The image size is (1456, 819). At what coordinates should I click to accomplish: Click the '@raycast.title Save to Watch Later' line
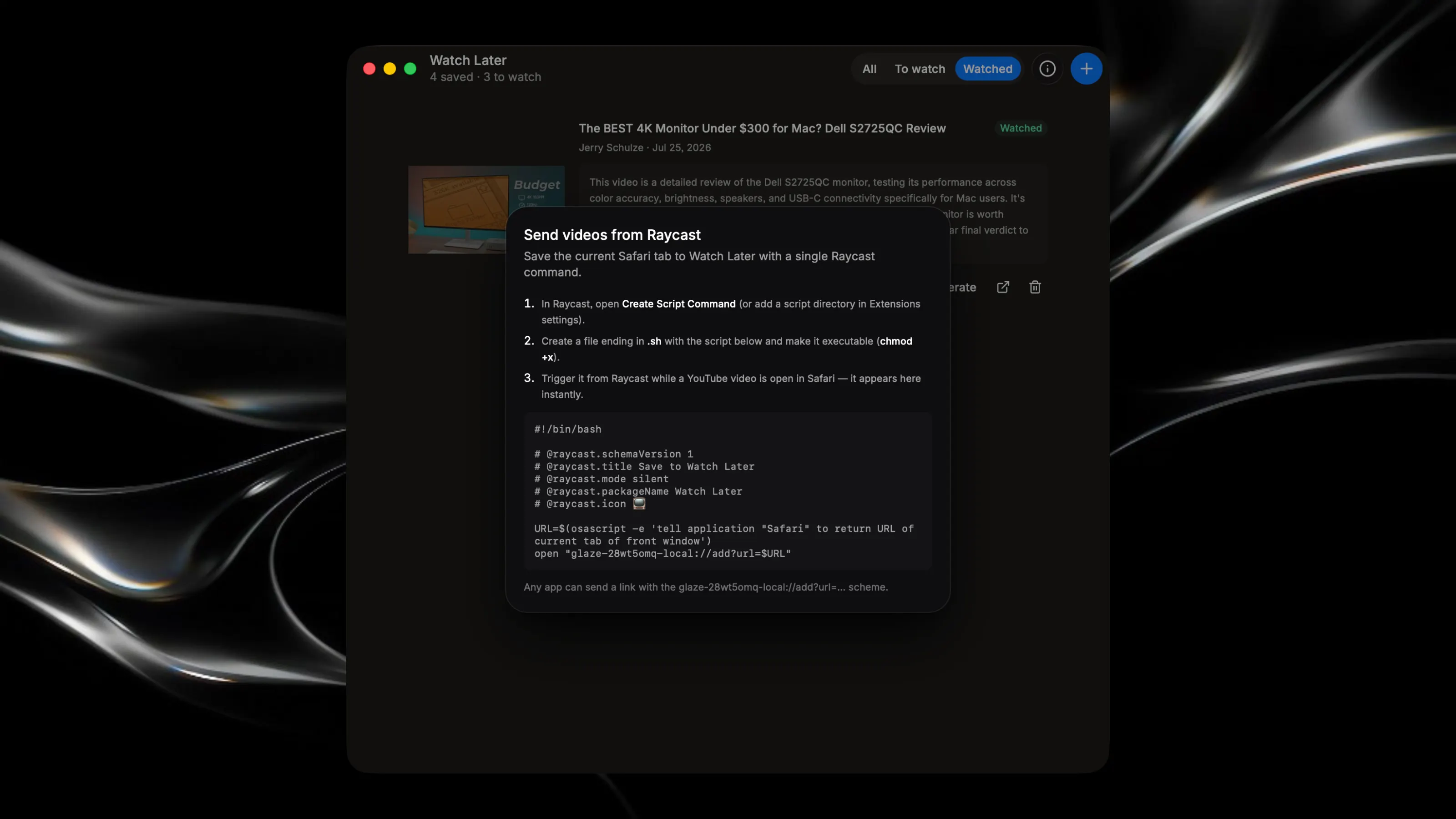pyautogui.click(x=644, y=467)
